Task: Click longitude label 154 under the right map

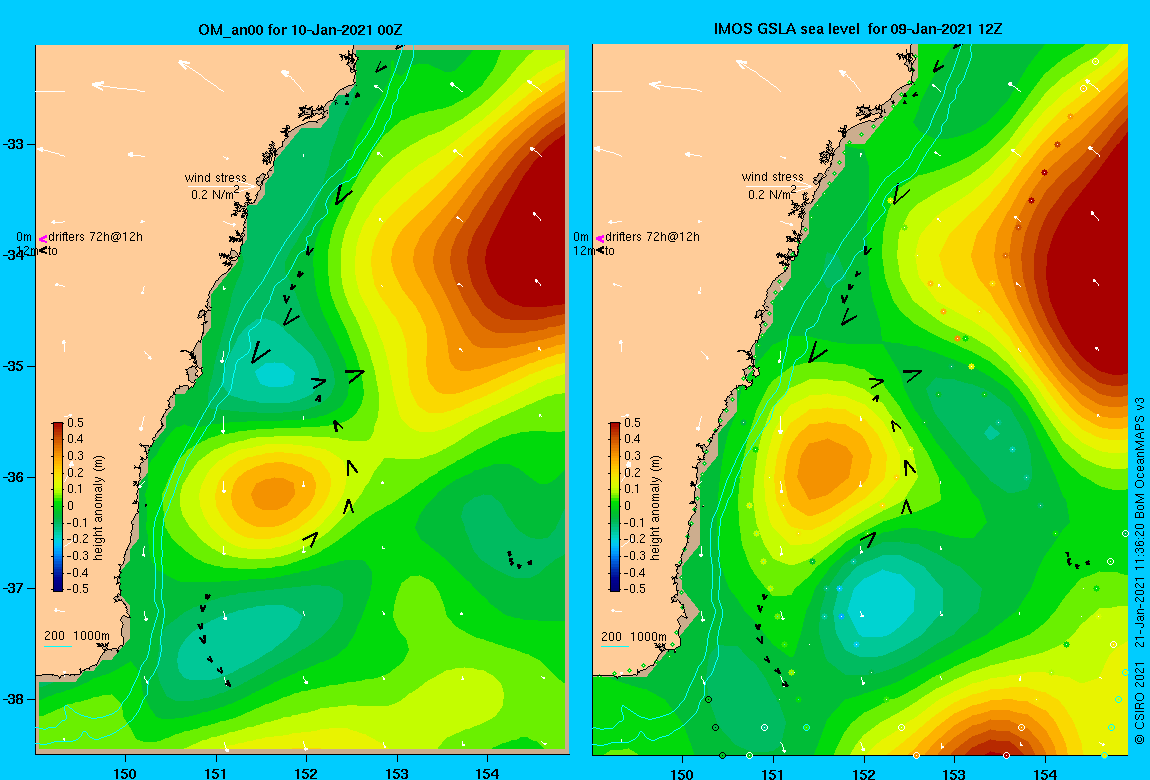Action: tap(1044, 773)
